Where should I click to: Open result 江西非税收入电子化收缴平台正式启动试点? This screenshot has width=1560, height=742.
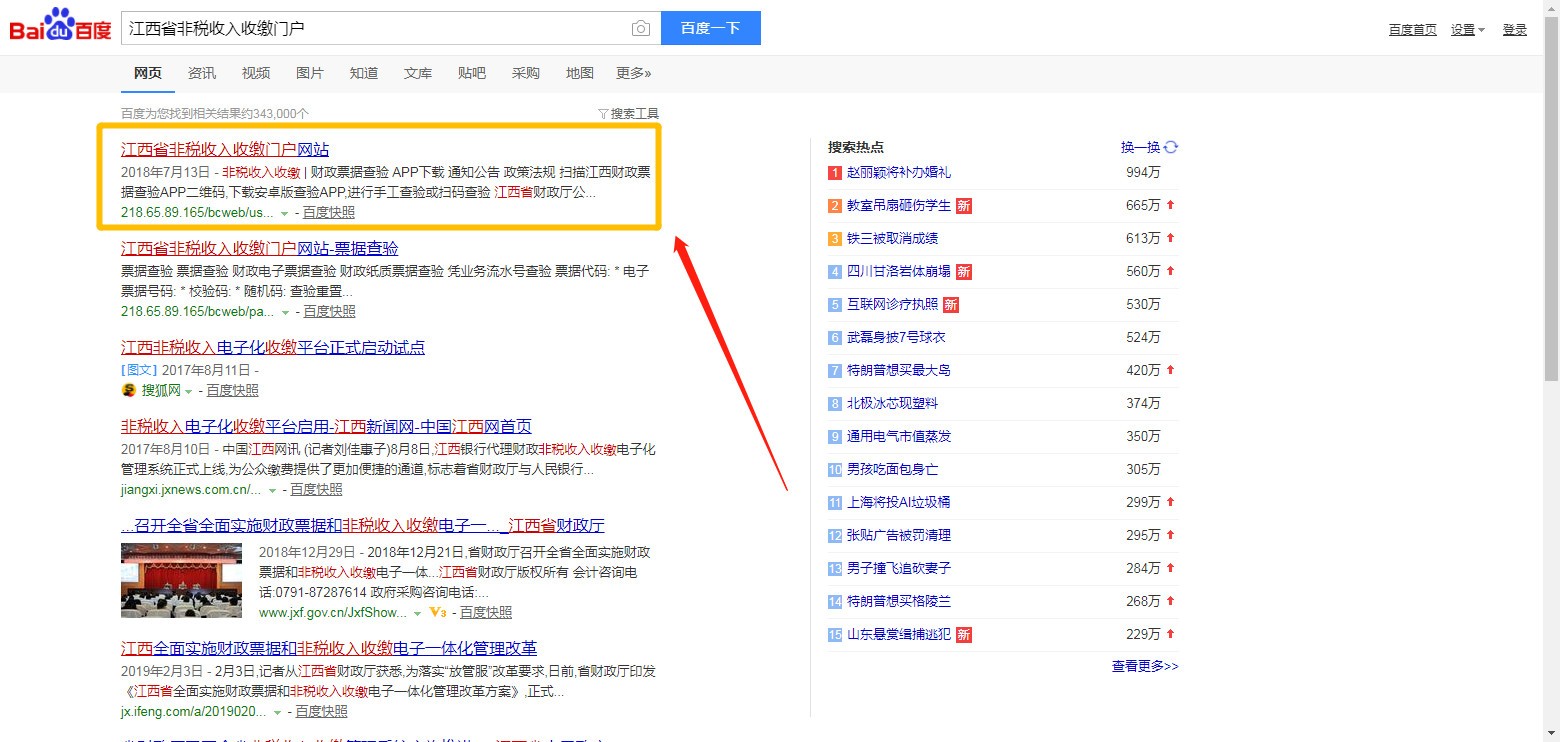coord(273,348)
